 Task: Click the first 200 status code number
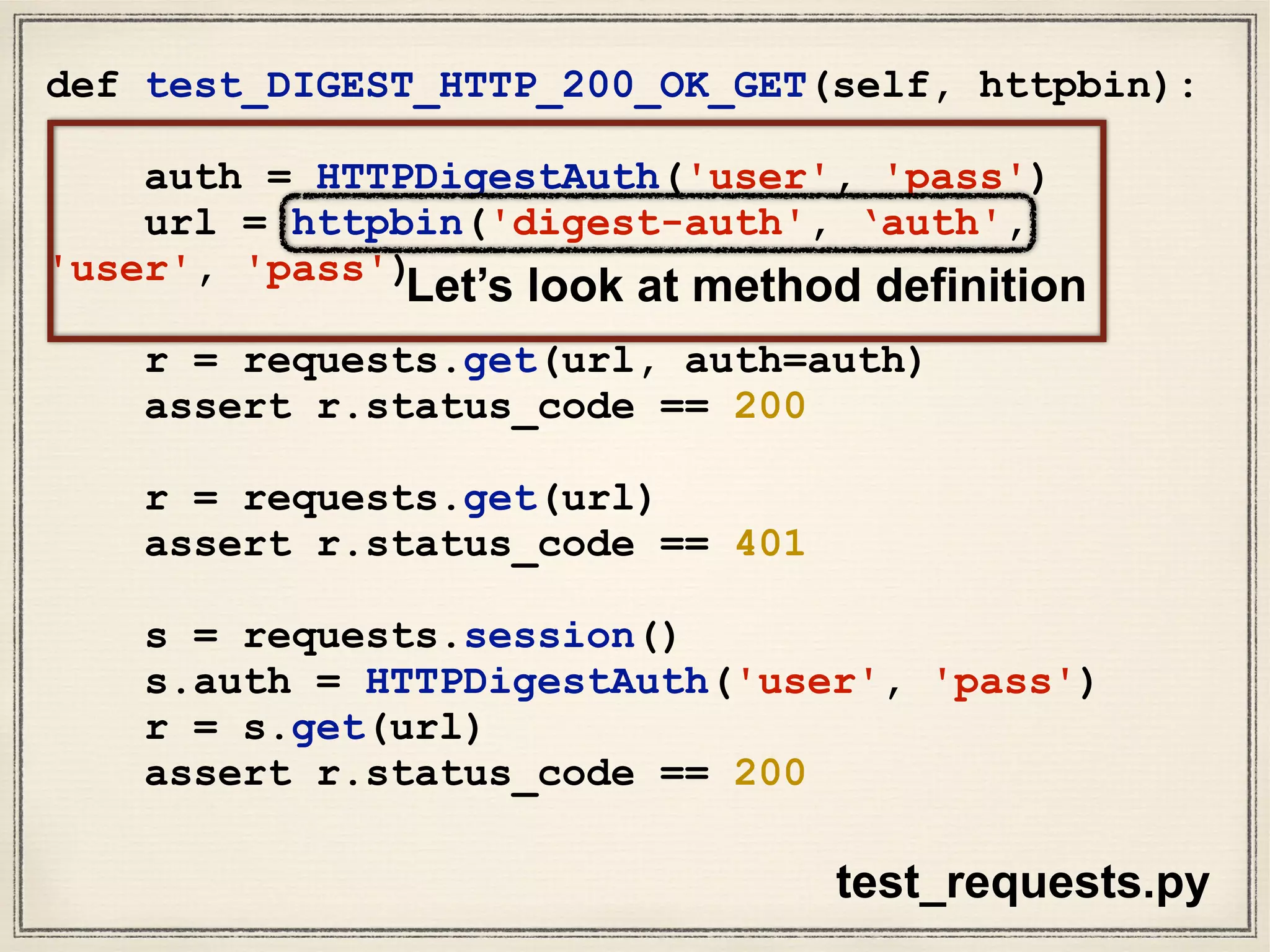tap(770, 407)
